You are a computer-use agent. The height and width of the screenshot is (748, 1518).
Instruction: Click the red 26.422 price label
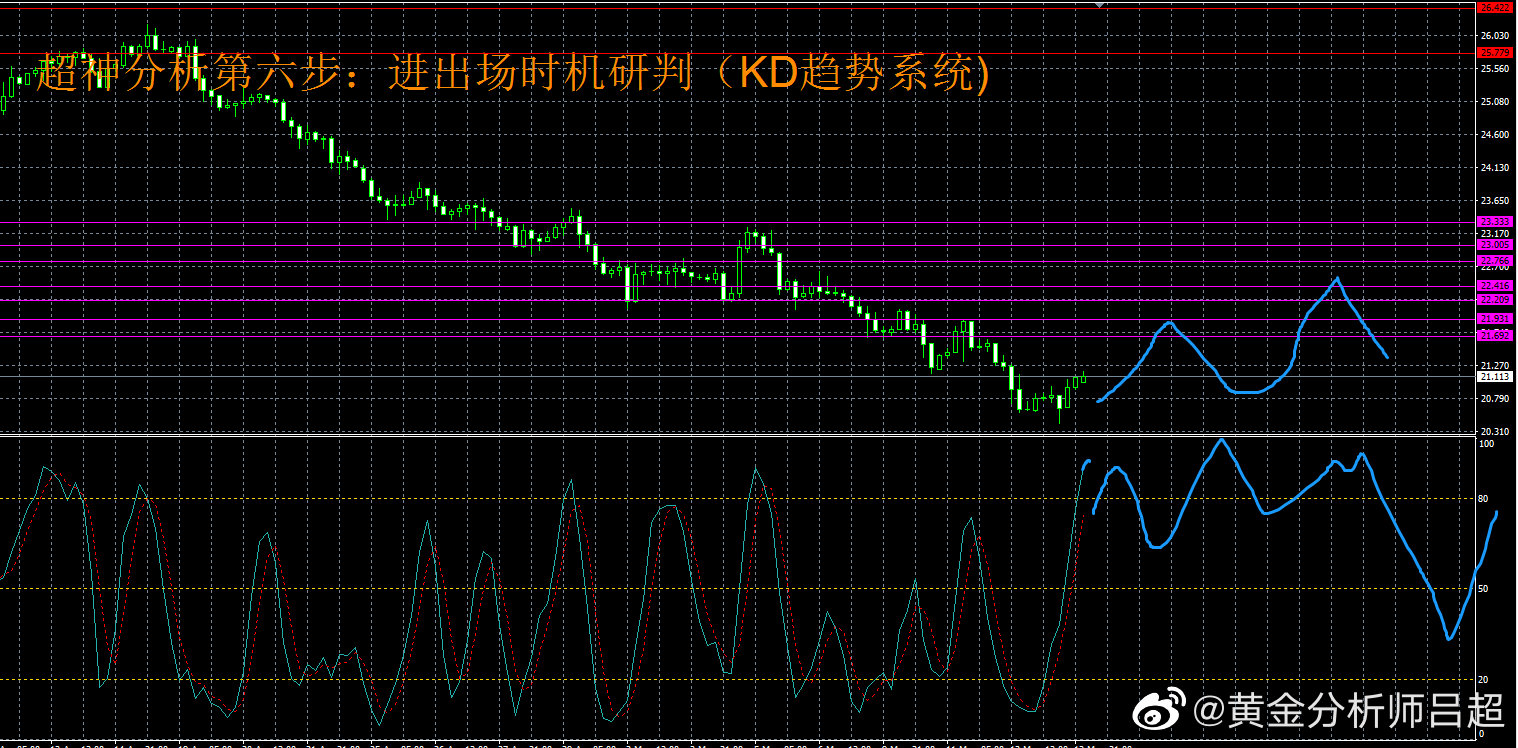click(x=1495, y=7)
